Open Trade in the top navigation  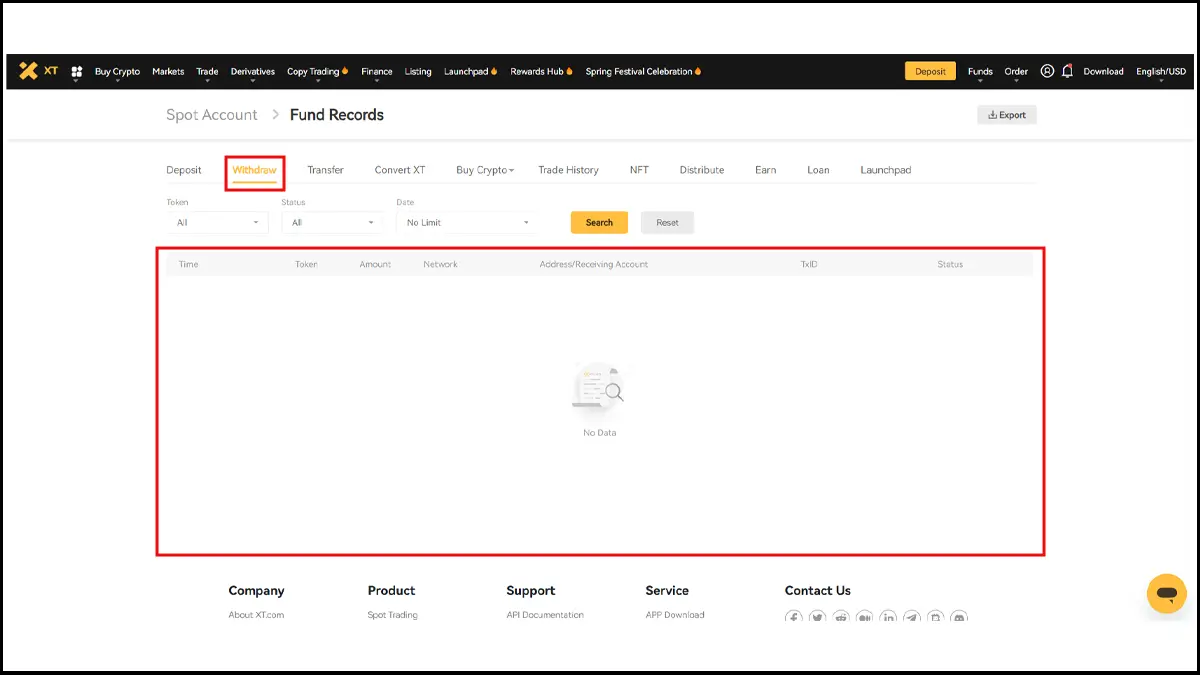207,71
